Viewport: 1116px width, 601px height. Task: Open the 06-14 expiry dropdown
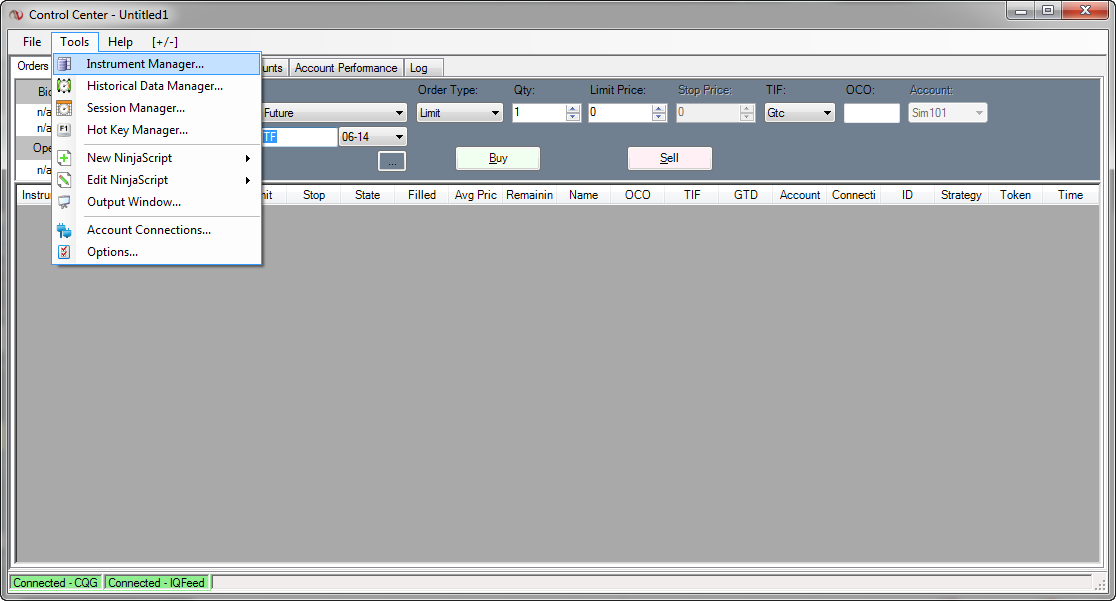[x=373, y=137]
